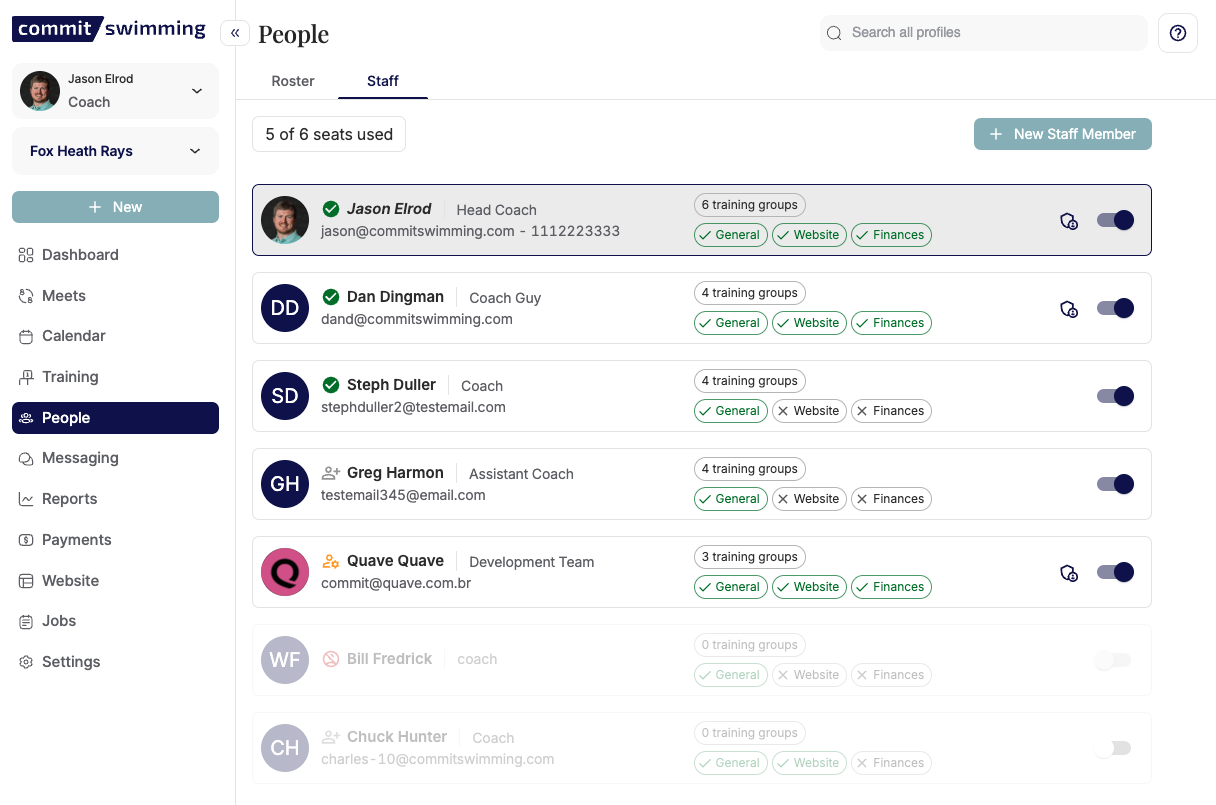Click the shield icon on Jason Elrod's row
1216x805 pixels.
coord(1069,221)
